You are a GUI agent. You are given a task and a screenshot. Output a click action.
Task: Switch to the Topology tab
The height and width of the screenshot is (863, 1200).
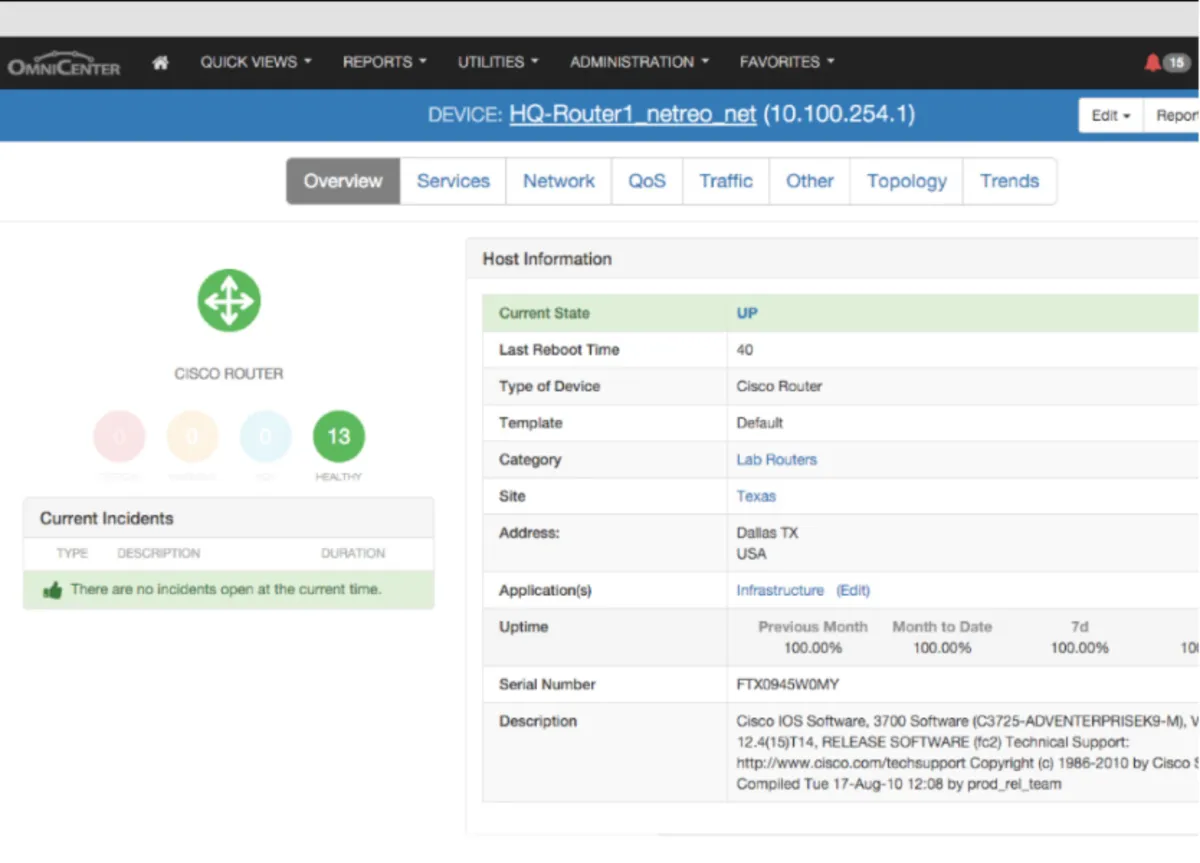906,181
